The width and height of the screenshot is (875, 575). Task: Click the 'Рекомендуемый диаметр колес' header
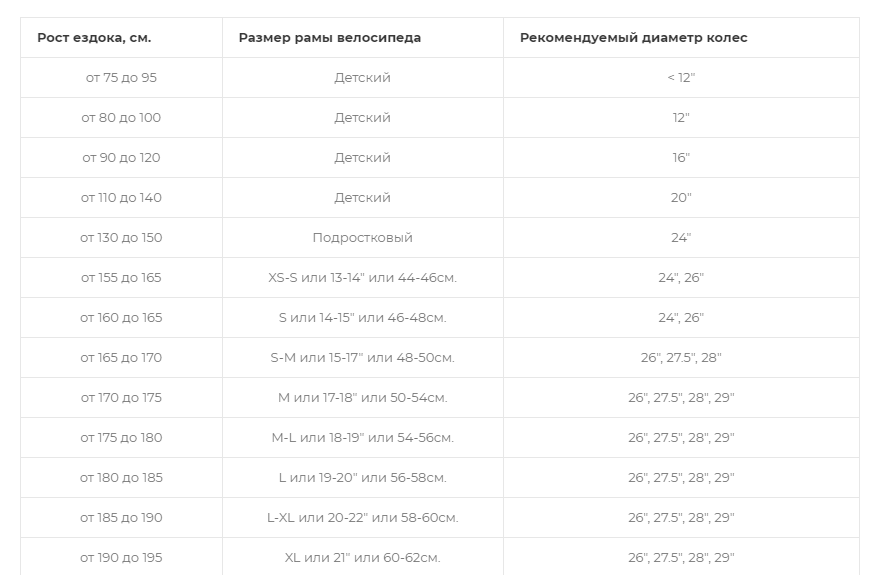681,37
